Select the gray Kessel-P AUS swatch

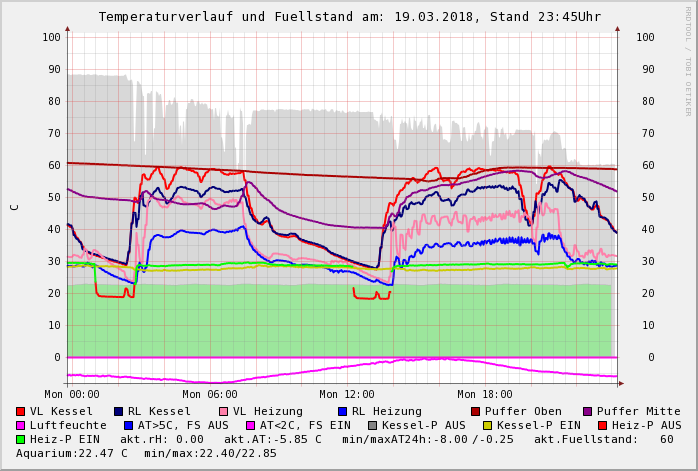[372, 425]
